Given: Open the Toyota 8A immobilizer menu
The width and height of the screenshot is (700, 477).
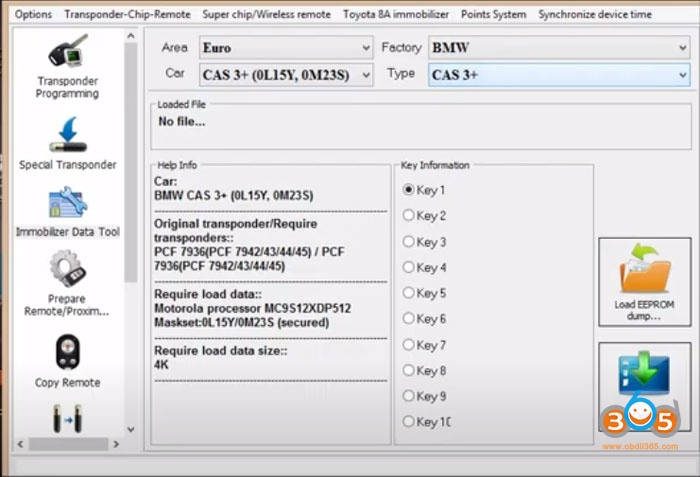Looking at the screenshot, I should pyautogui.click(x=396, y=14).
